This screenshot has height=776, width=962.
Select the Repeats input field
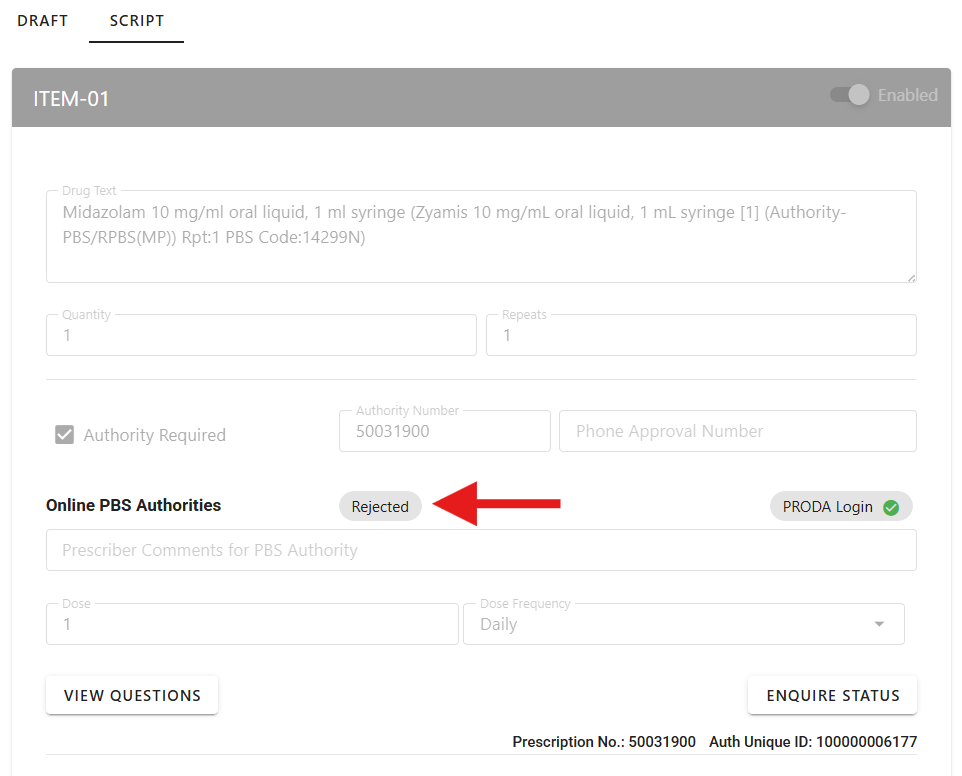tap(700, 336)
